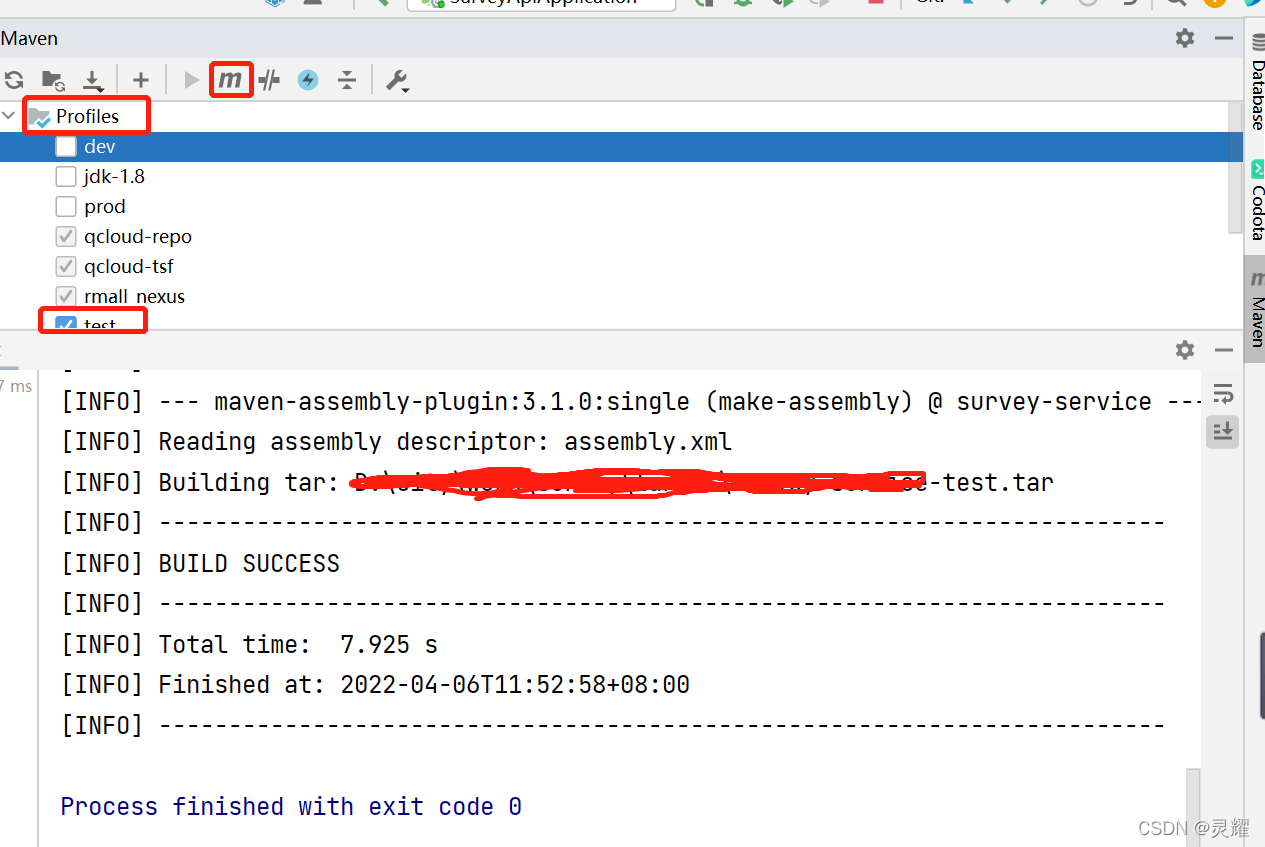Uncheck the test profile
Viewport: 1265px width, 847px height.
click(x=66, y=324)
